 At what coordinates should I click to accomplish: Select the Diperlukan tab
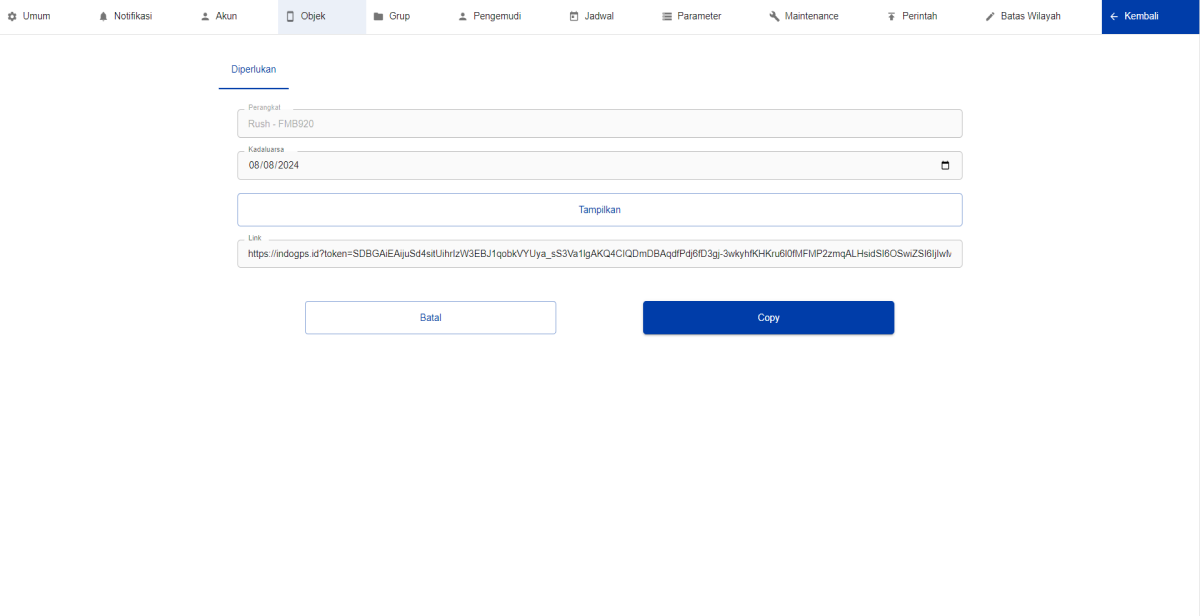(x=253, y=70)
